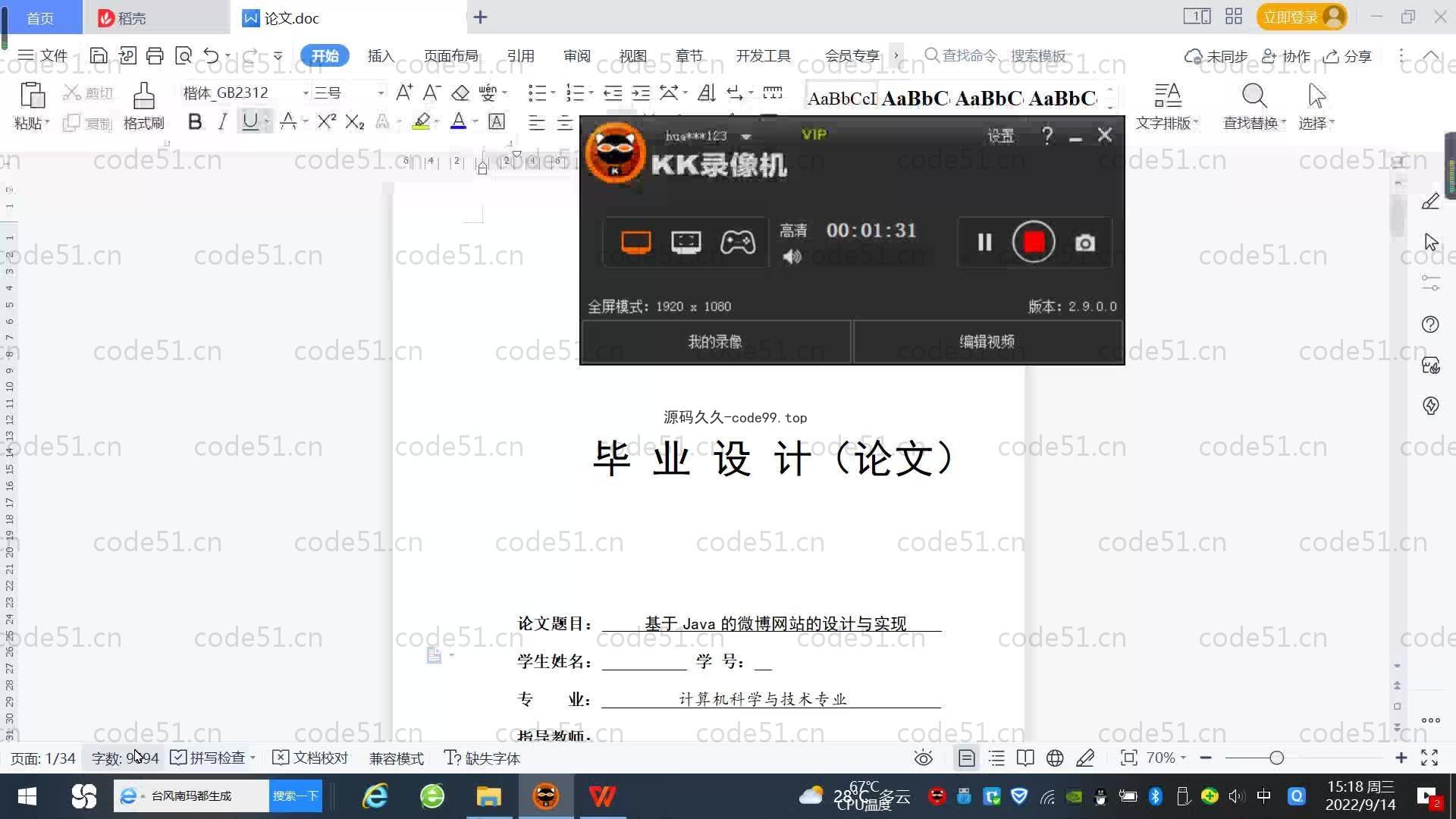1456x819 pixels.
Task: Open the 稻壳 tab
Action: pyautogui.click(x=155, y=17)
